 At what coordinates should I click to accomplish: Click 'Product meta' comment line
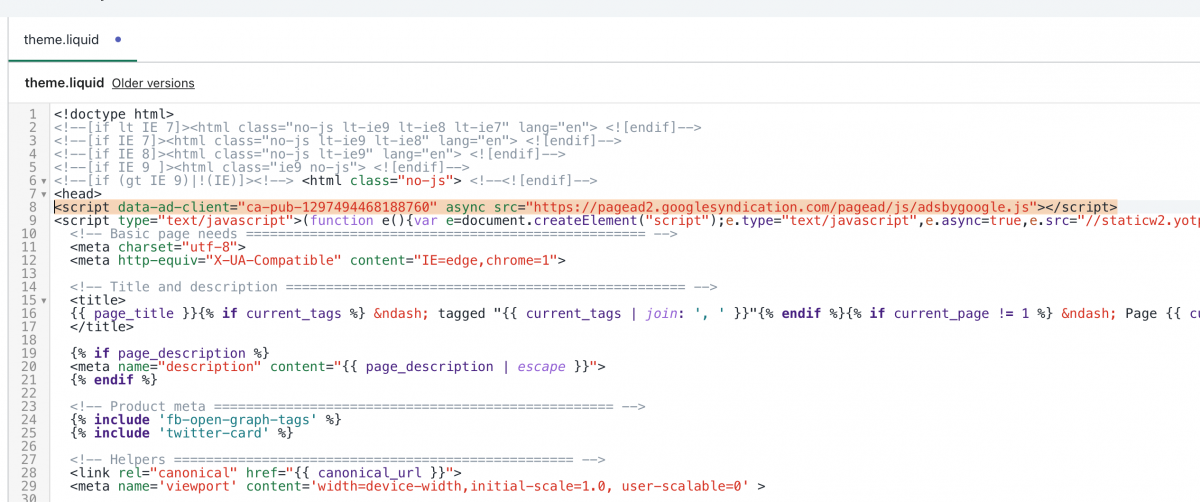point(358,406)
